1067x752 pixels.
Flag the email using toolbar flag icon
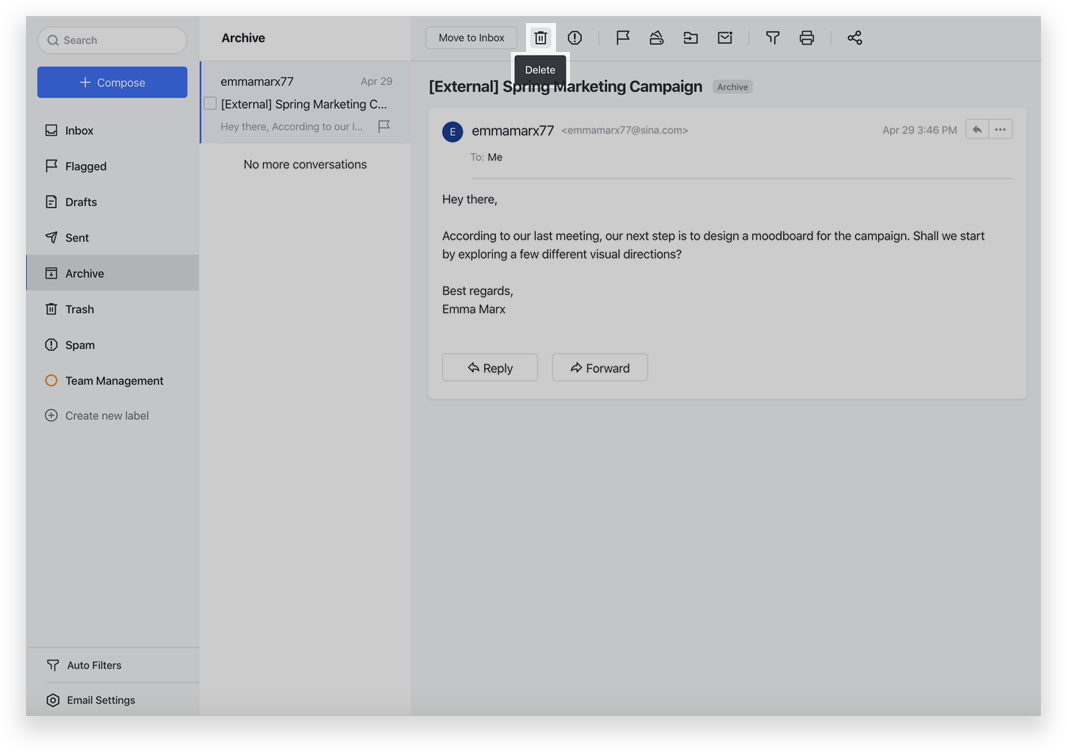[x=623, y=38]
